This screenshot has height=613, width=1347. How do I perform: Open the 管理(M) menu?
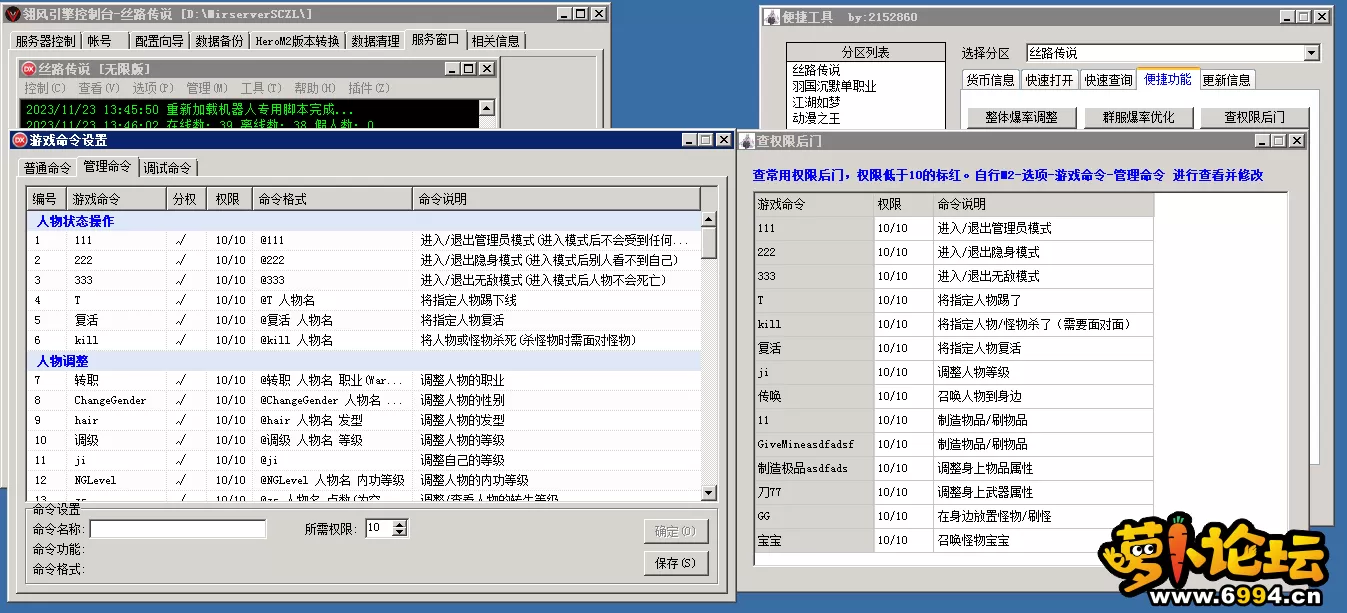click(206, 88)
